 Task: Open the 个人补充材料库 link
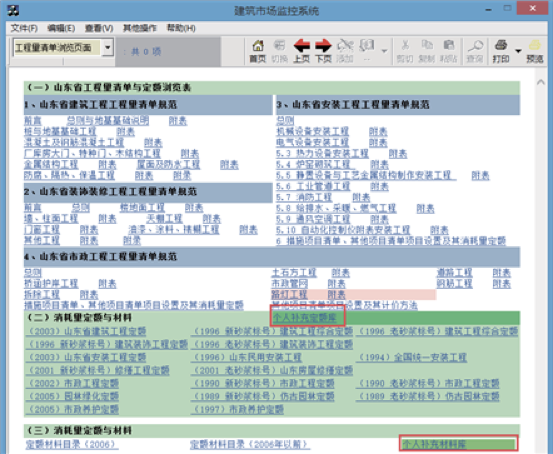(x=434, y=444)
